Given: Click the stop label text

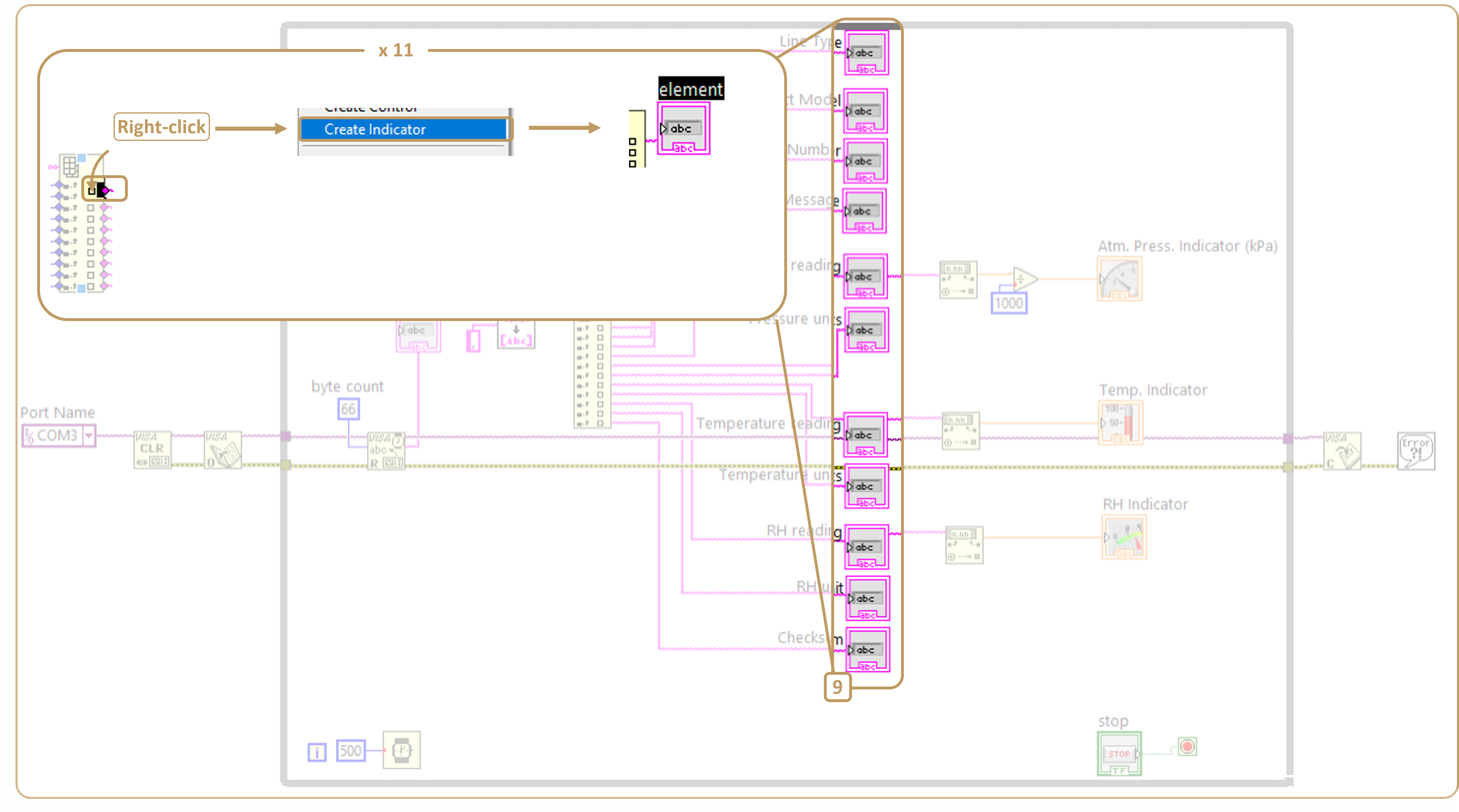Looking at the screenshot, I should pos(1113,721).
